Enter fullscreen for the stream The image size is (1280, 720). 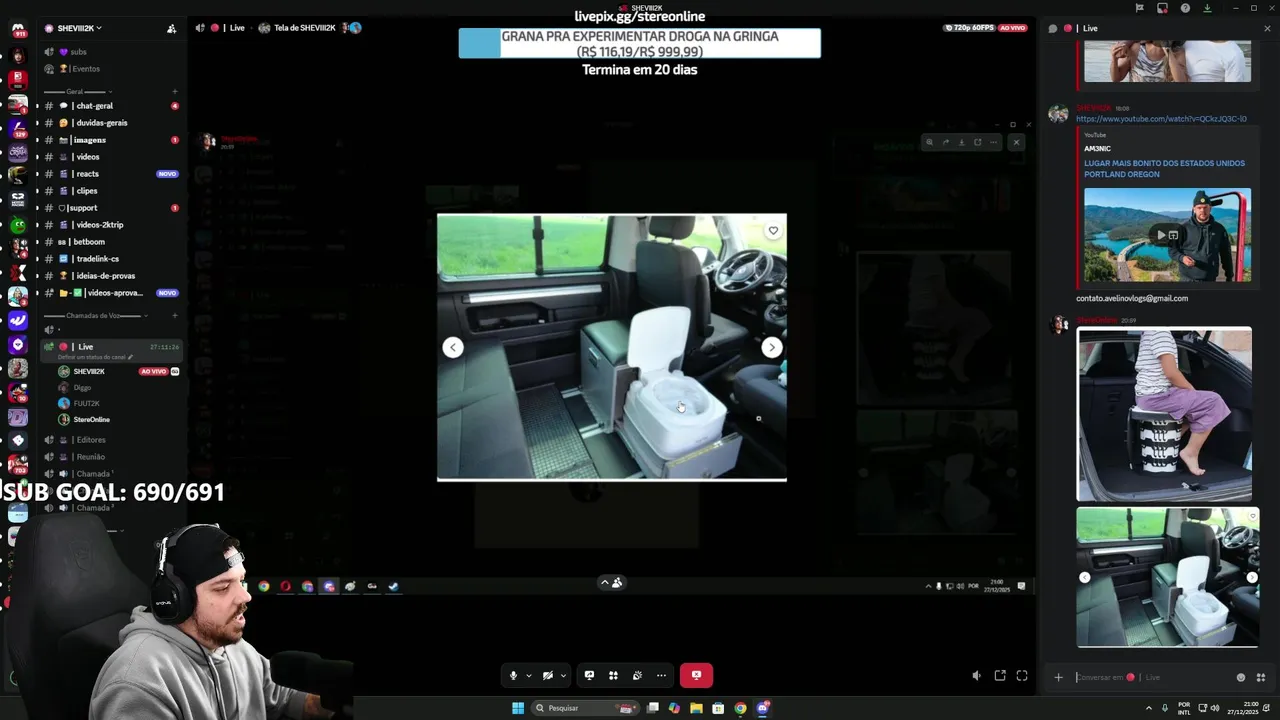[x=1022, y=676]
